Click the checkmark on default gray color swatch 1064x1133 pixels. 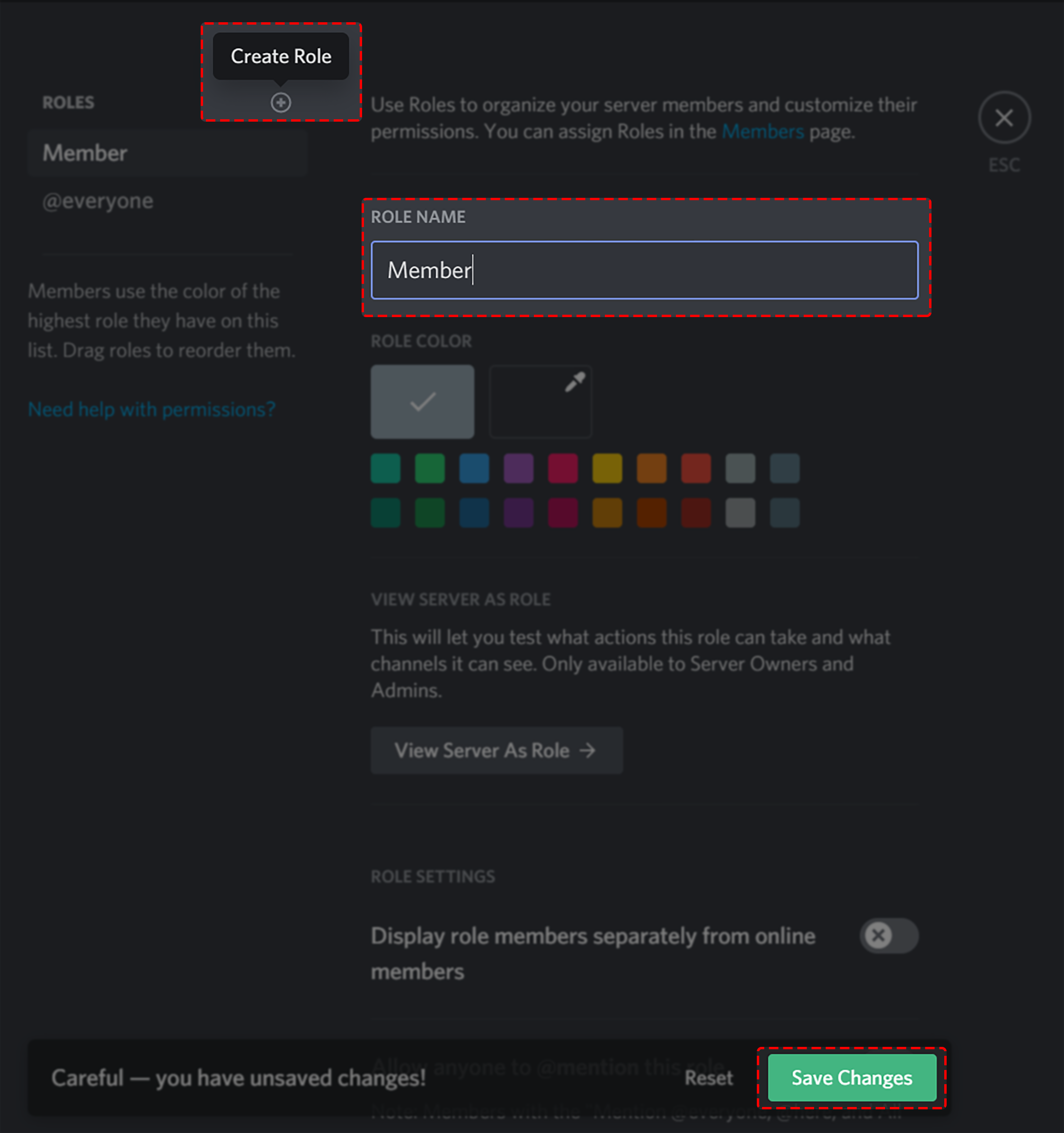tap(422, 400)
